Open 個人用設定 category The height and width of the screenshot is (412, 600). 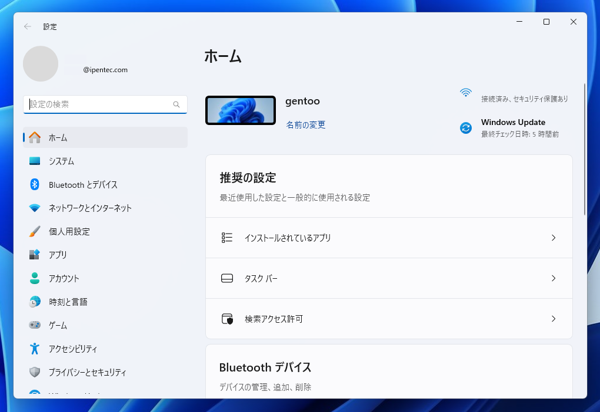(105, 231)
